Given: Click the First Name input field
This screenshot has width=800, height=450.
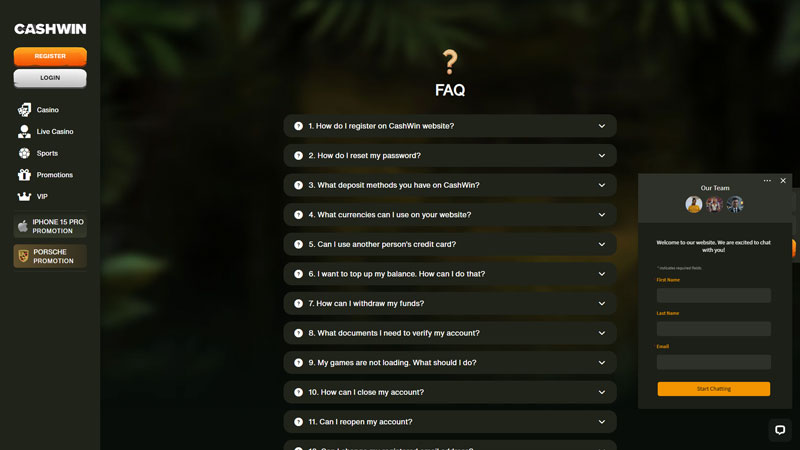Looking at the screenshot, I should (x=713, y=295).
